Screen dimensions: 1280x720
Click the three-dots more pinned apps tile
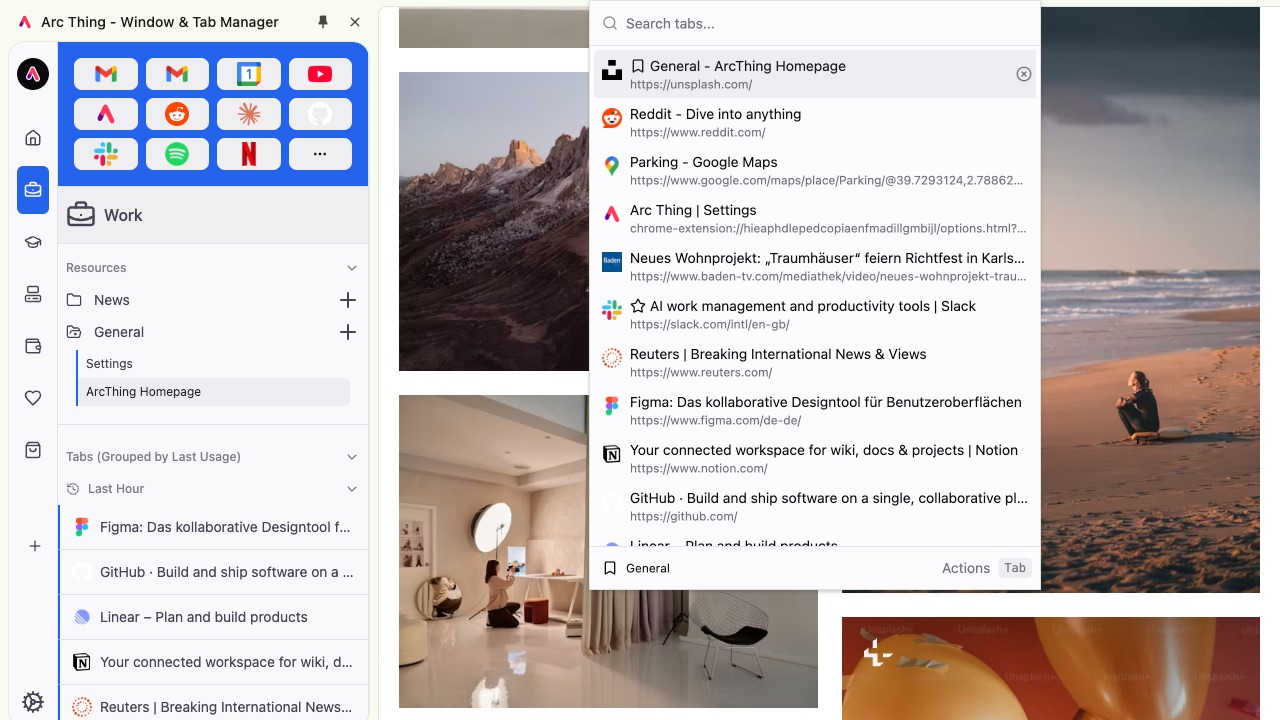(320, 154)
